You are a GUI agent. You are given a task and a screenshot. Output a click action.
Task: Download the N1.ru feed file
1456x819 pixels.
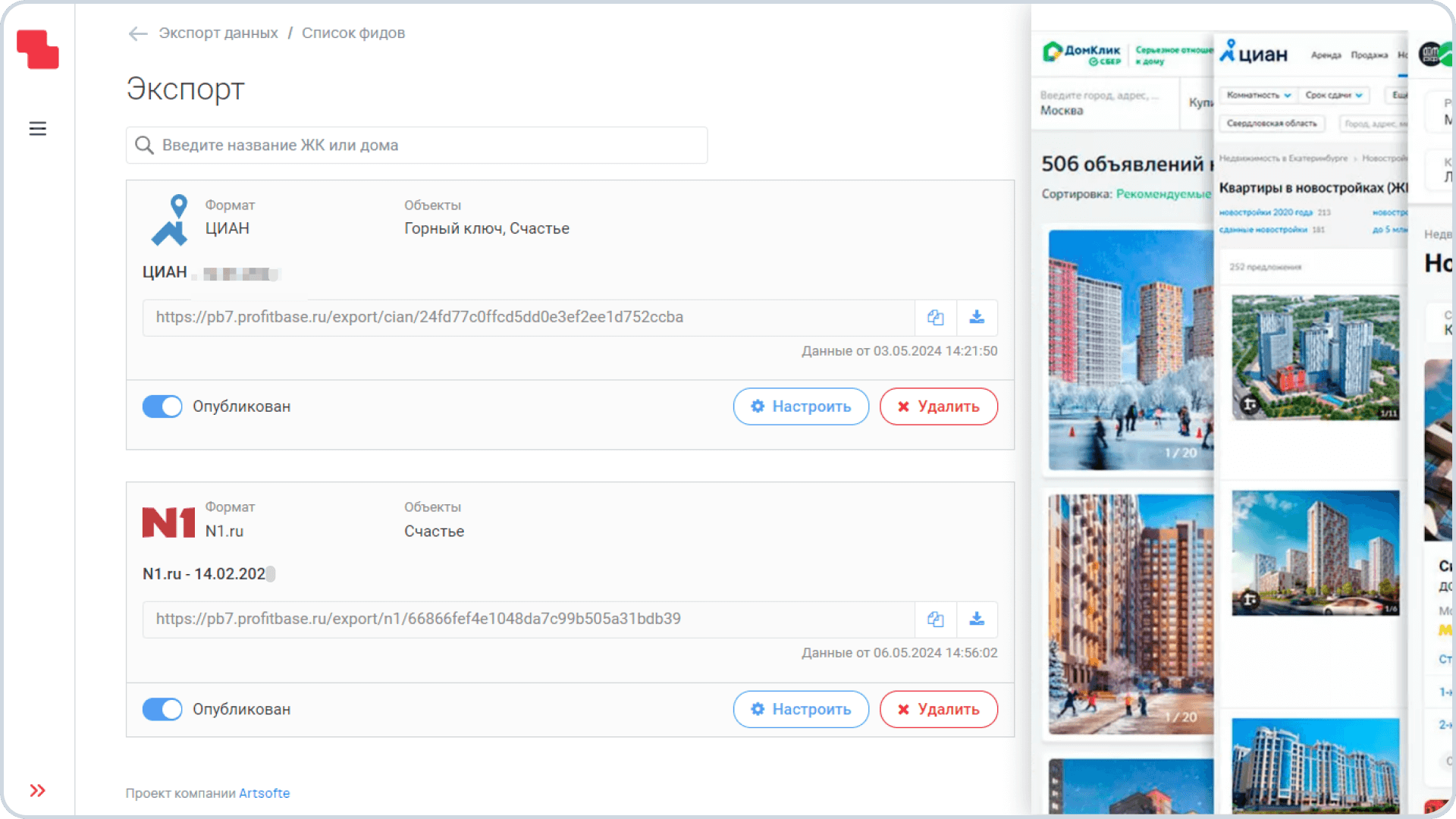[977, 620]
